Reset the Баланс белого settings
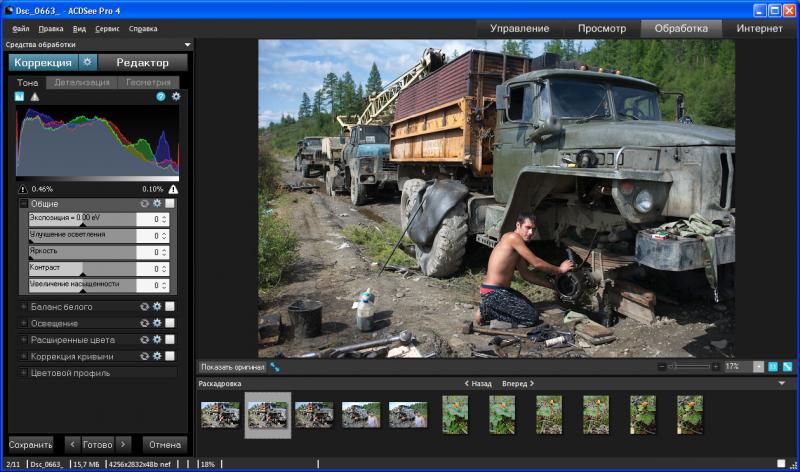Viewport: 800px width, 472px height. click(x=145, y=307)
